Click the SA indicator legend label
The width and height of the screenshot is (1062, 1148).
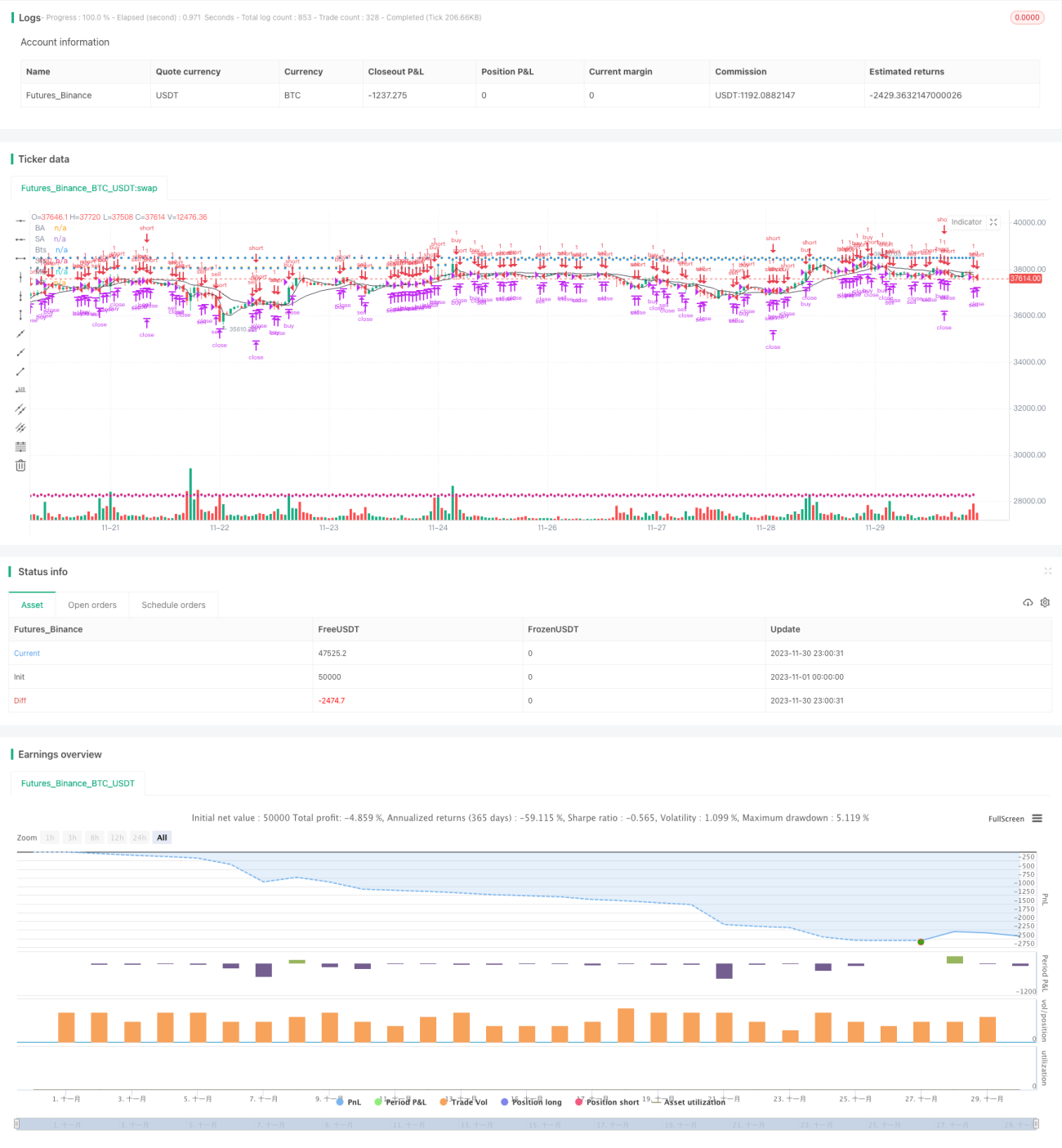click(x=40, y=239)
